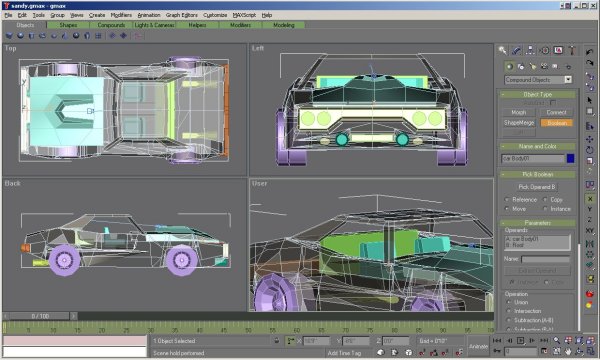Click the Undo arrow in the side toolbar
Viewport: 600px width, 360px height.
click(x=590, y=52)
